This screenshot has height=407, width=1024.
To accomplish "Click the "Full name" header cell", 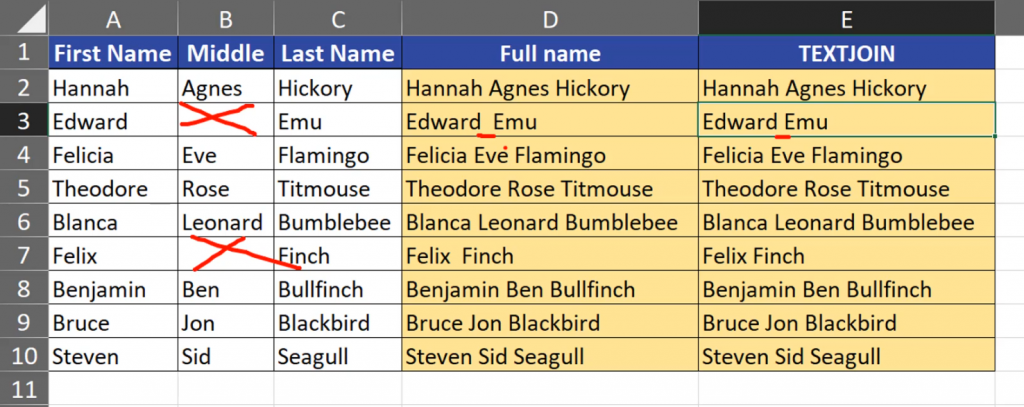I will (x=550, y=53).
